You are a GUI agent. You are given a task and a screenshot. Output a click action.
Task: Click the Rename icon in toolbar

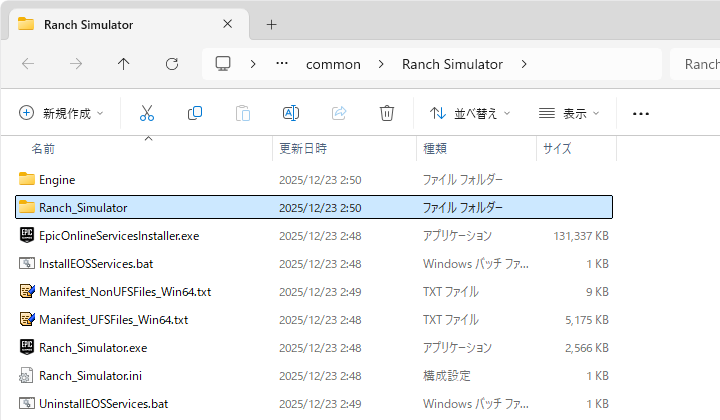click(x=291, y=113)
